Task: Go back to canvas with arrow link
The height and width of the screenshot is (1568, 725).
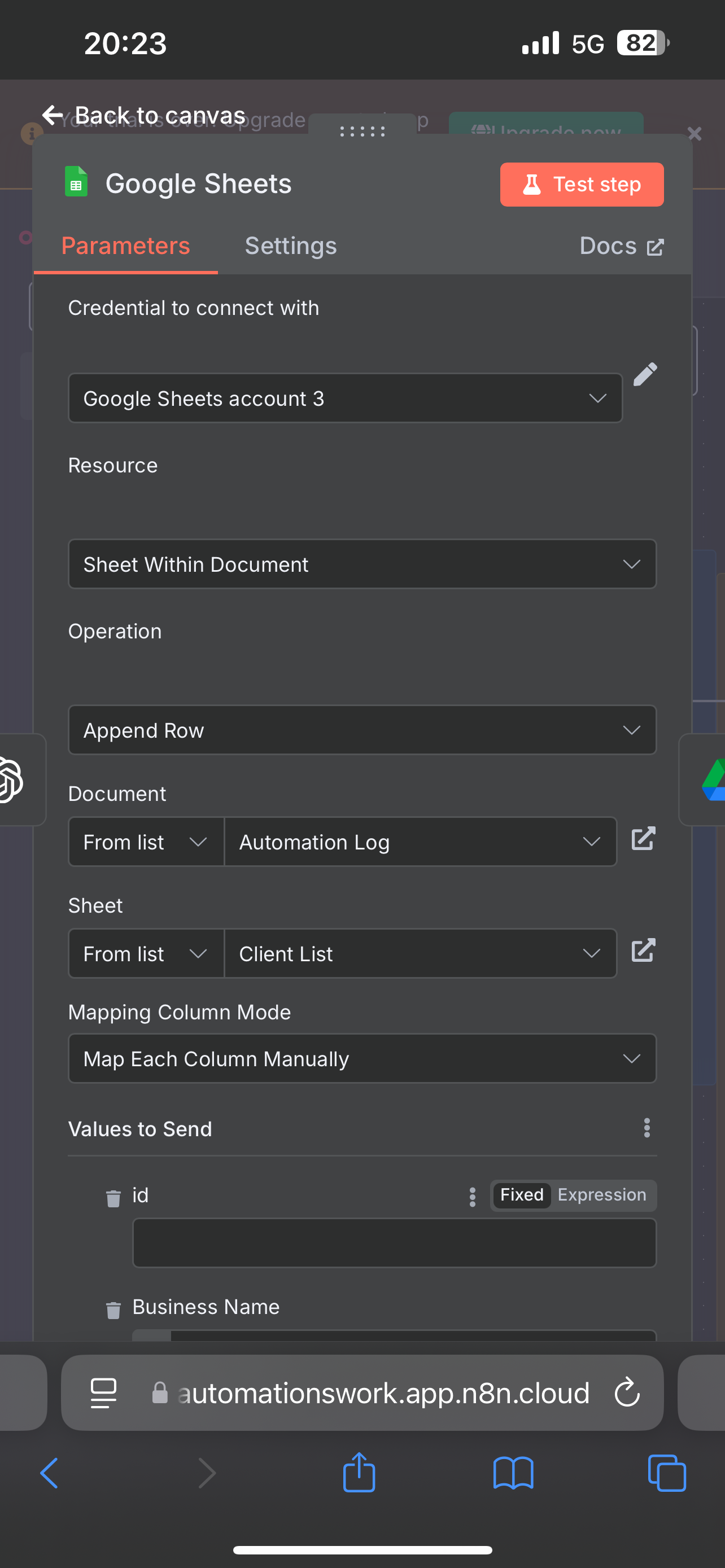Action: (x=143, y=115)
